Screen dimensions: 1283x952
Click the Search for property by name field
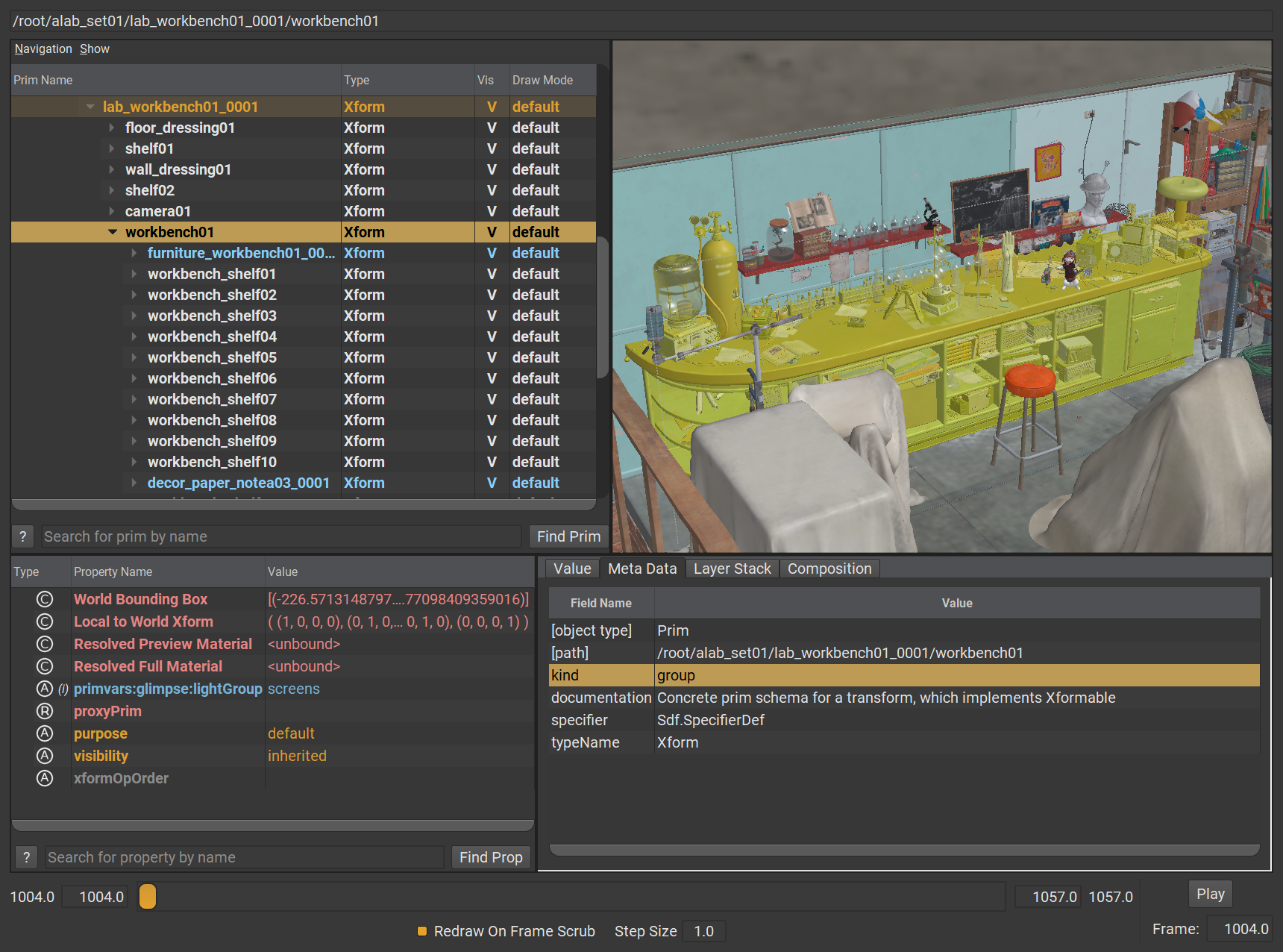[x=244, y=857]
